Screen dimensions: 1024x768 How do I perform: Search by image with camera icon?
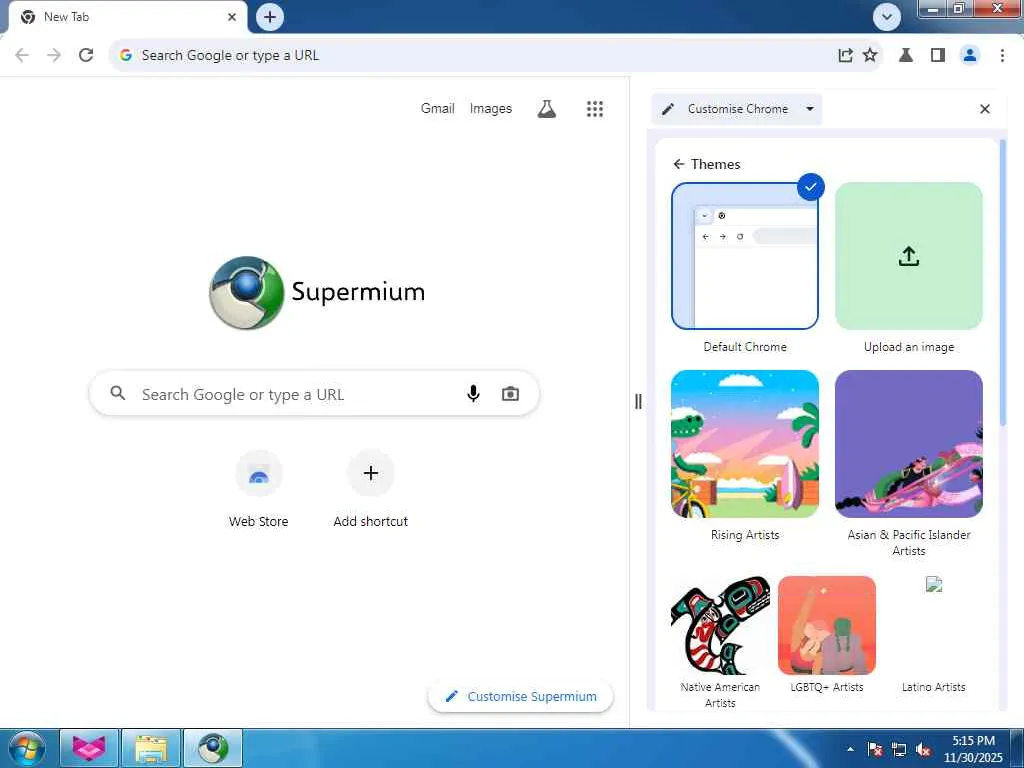pos(510,394)
